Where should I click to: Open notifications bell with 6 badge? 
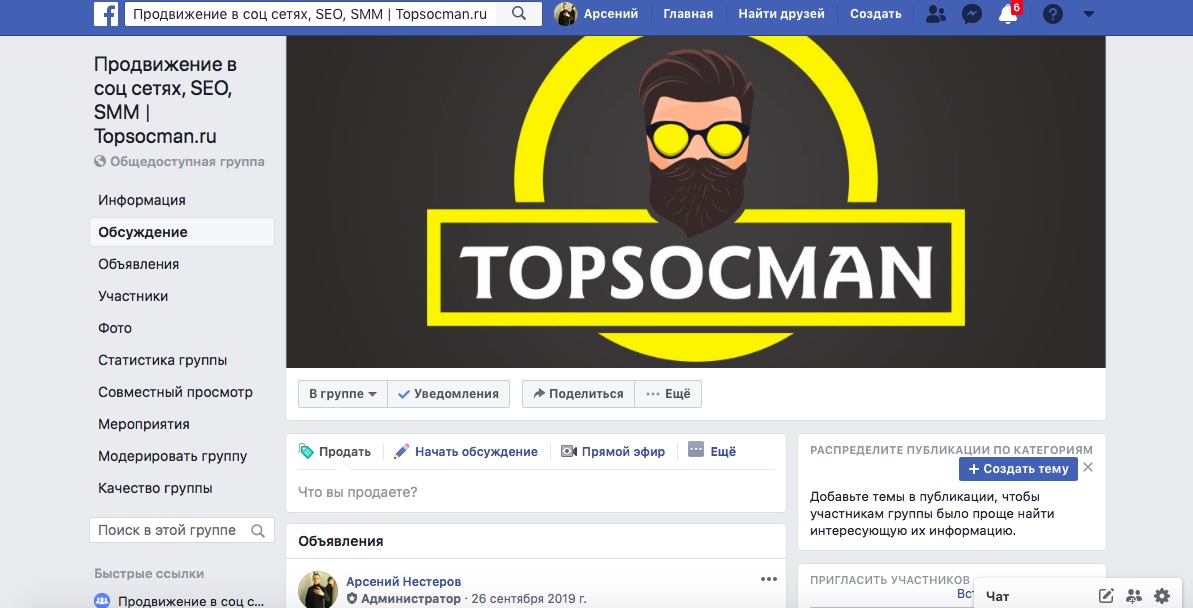(x=1009, y=13)
